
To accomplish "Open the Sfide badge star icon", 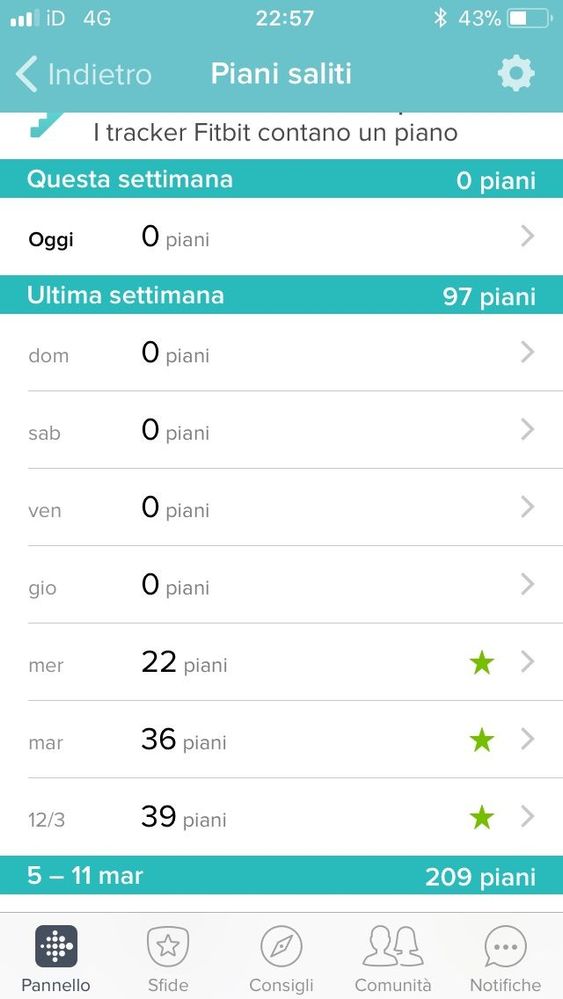I will pos(167,947).
